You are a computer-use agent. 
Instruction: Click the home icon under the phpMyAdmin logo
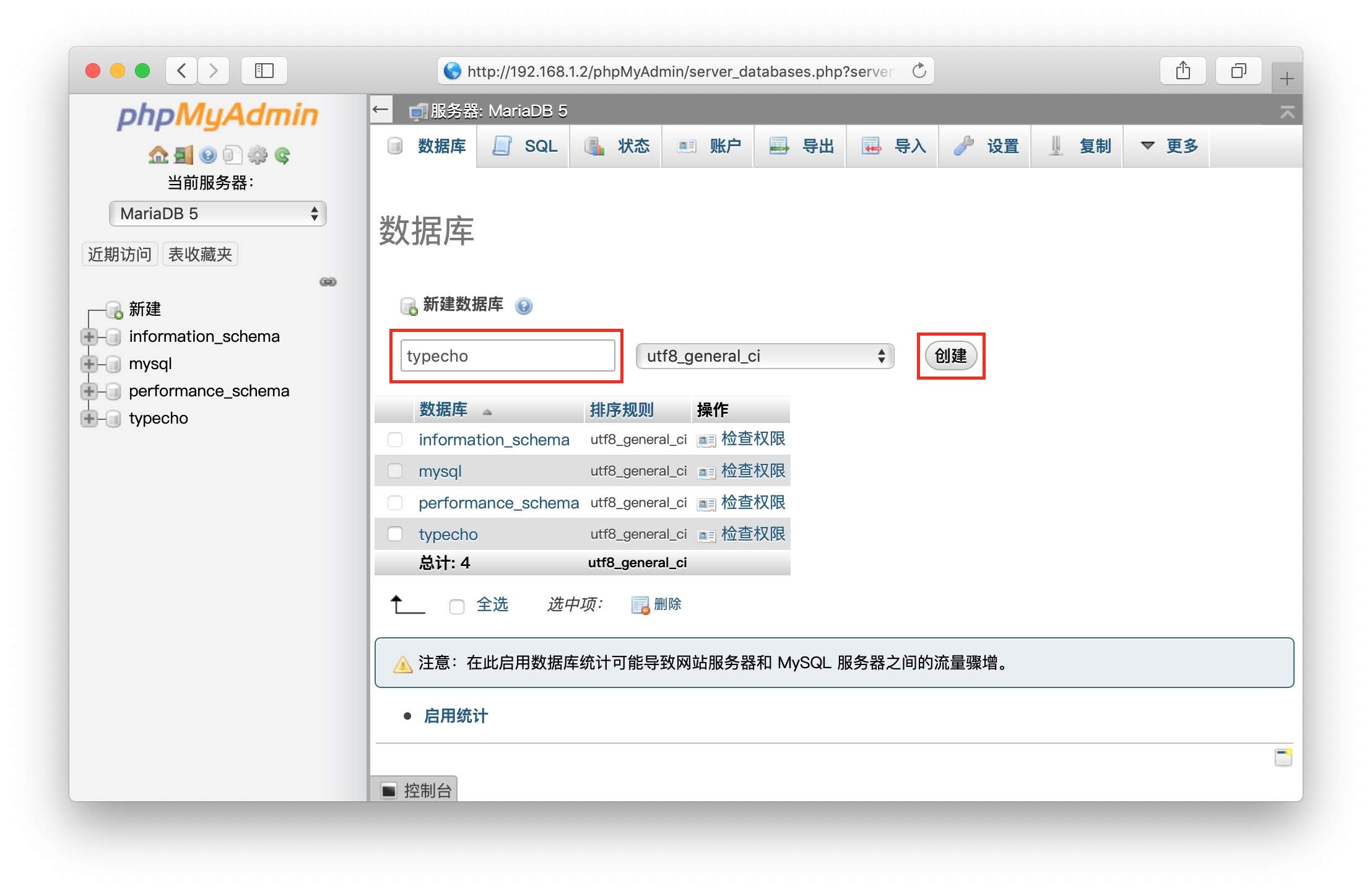(158, 155)
